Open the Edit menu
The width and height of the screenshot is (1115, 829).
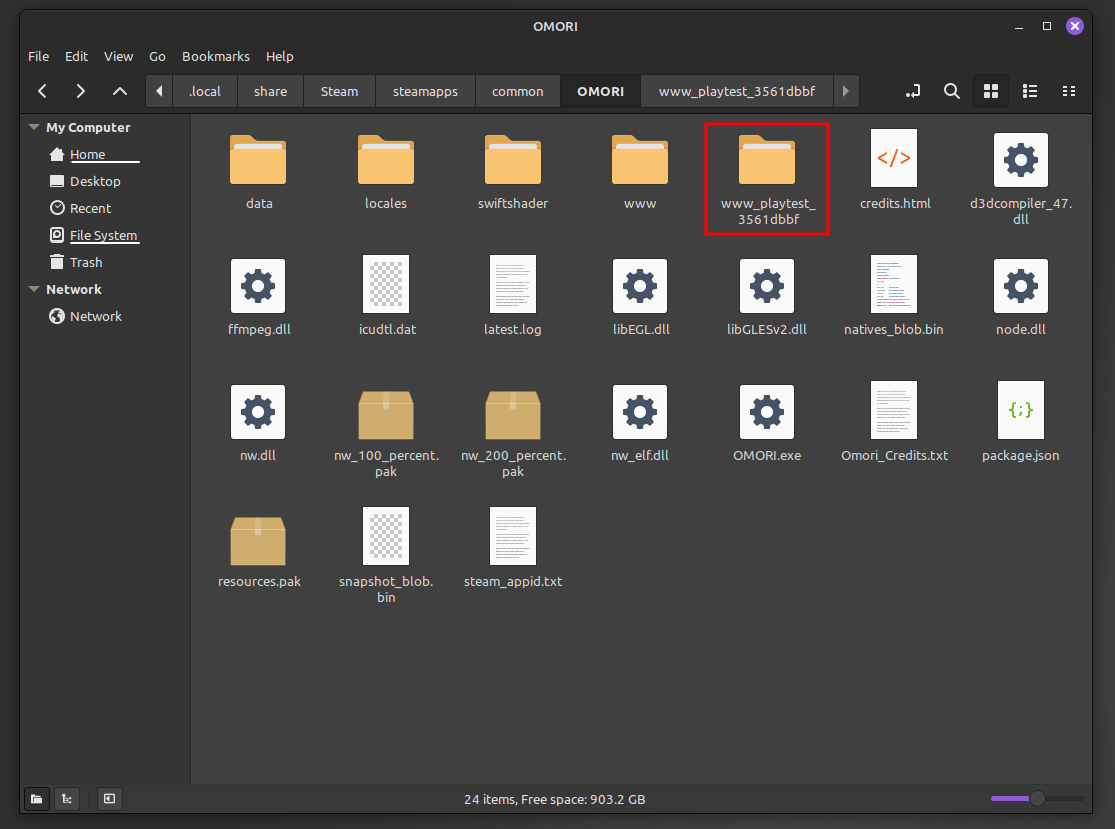coord(76,56)
